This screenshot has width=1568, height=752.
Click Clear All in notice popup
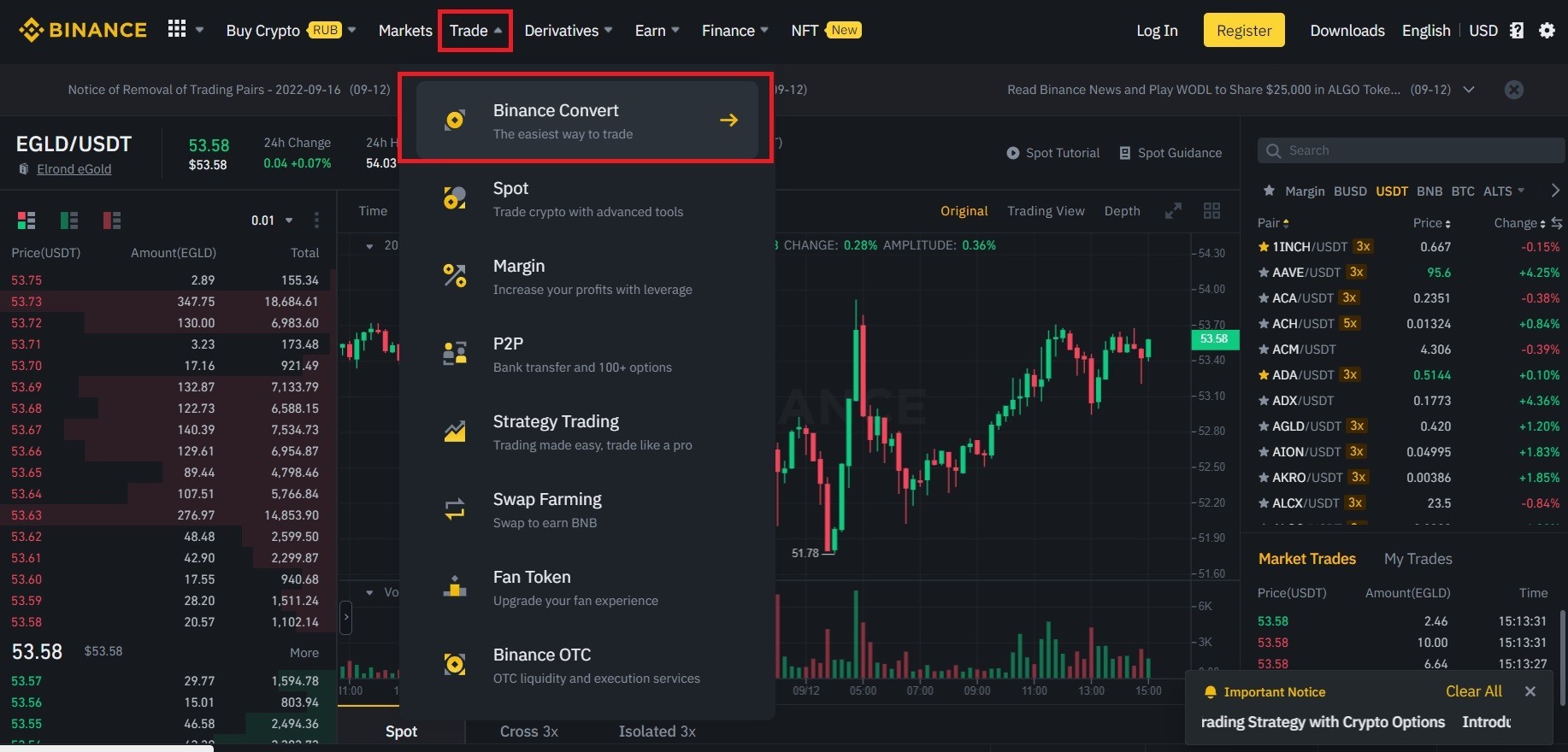(1473, 691)
